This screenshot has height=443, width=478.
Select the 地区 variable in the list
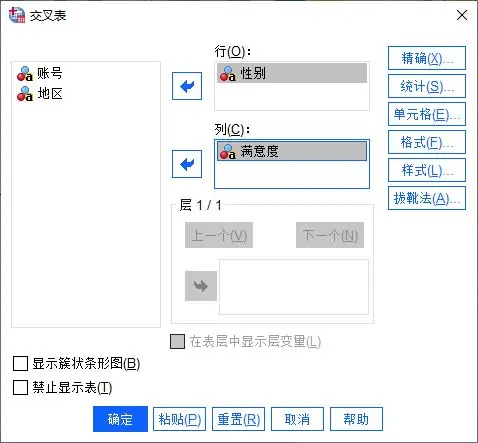40,94
